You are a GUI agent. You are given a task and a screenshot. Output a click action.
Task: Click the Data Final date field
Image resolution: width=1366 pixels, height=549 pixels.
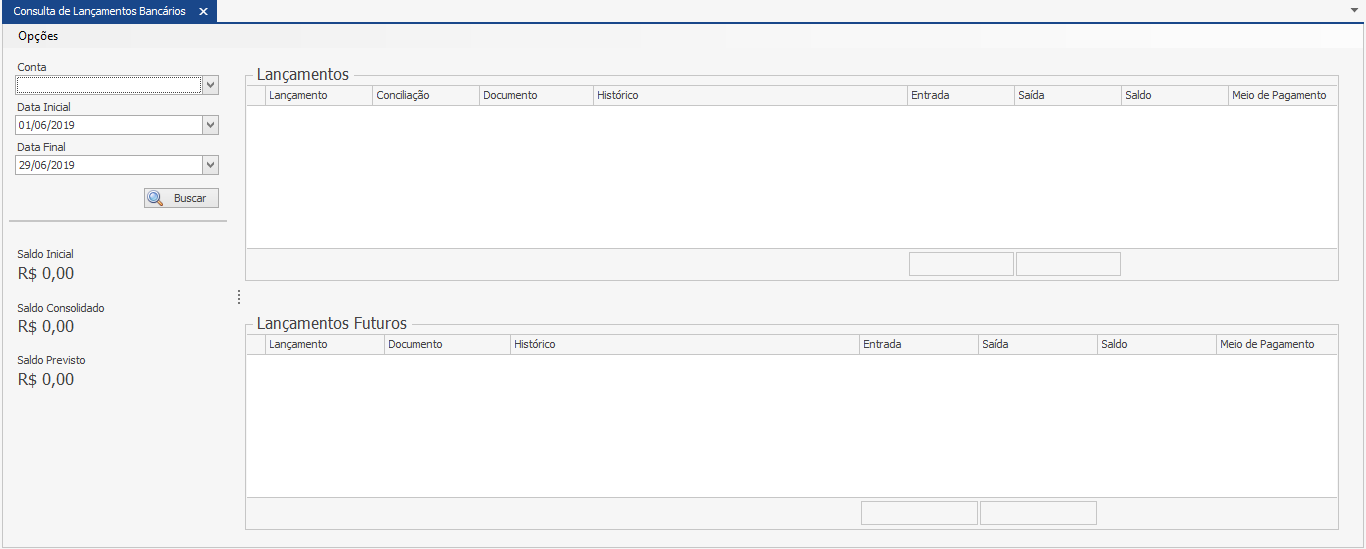(108, 165)
